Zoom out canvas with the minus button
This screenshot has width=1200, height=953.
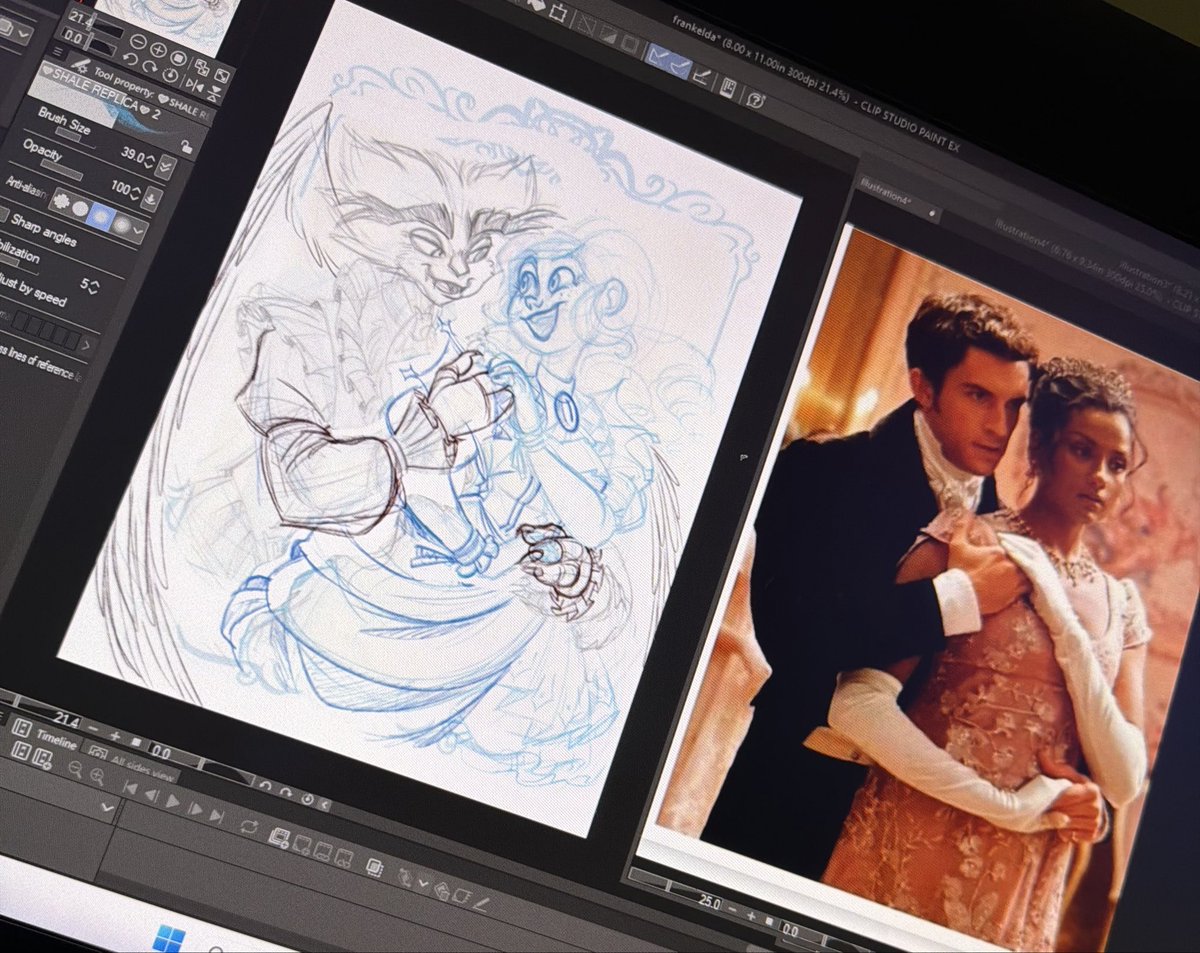(94, 729)
